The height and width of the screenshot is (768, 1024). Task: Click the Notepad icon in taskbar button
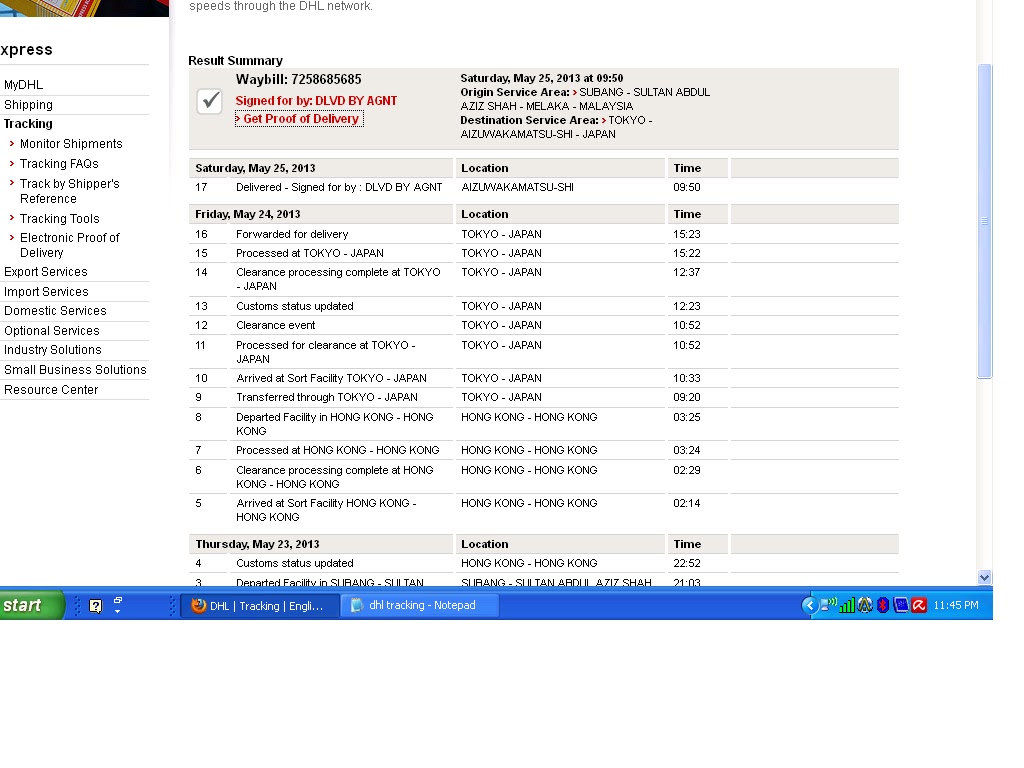point(357,605)
